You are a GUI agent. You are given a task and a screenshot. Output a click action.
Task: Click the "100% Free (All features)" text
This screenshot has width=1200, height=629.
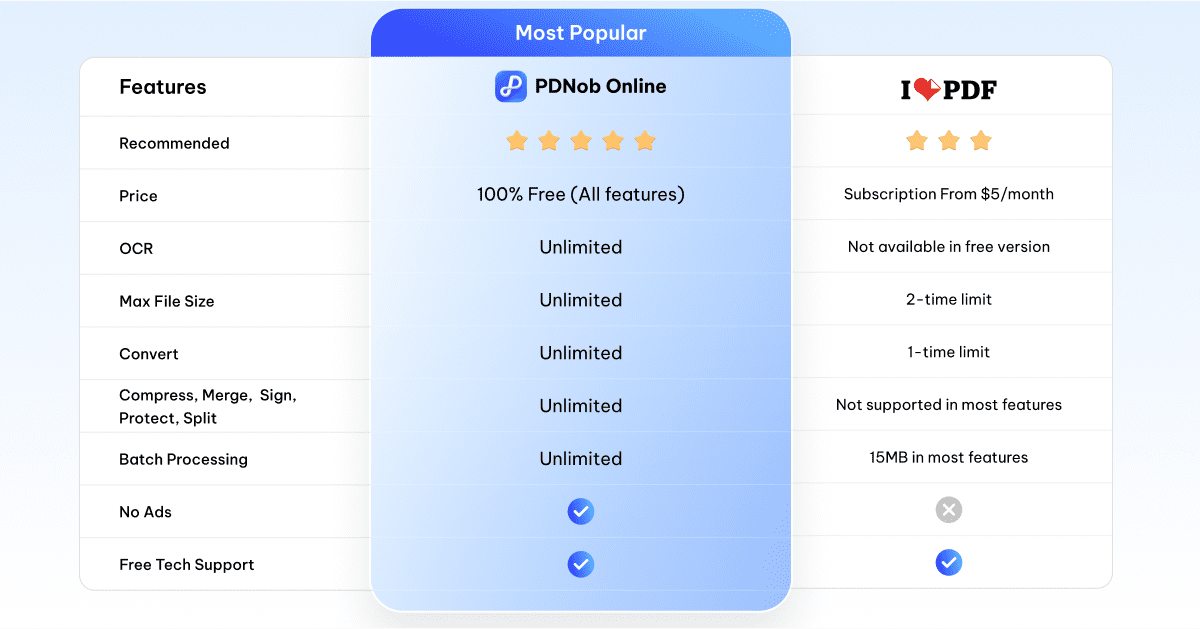581,195
